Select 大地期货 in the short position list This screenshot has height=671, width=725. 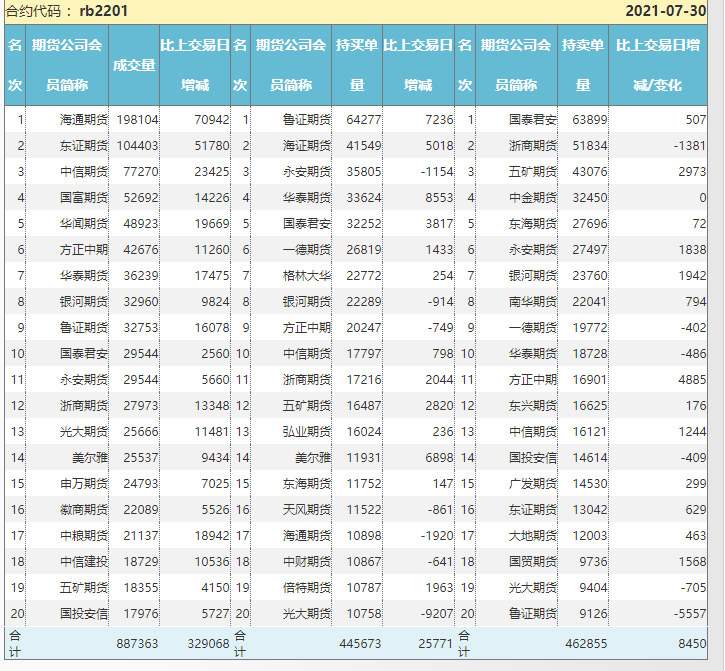(x=533, y=536)
